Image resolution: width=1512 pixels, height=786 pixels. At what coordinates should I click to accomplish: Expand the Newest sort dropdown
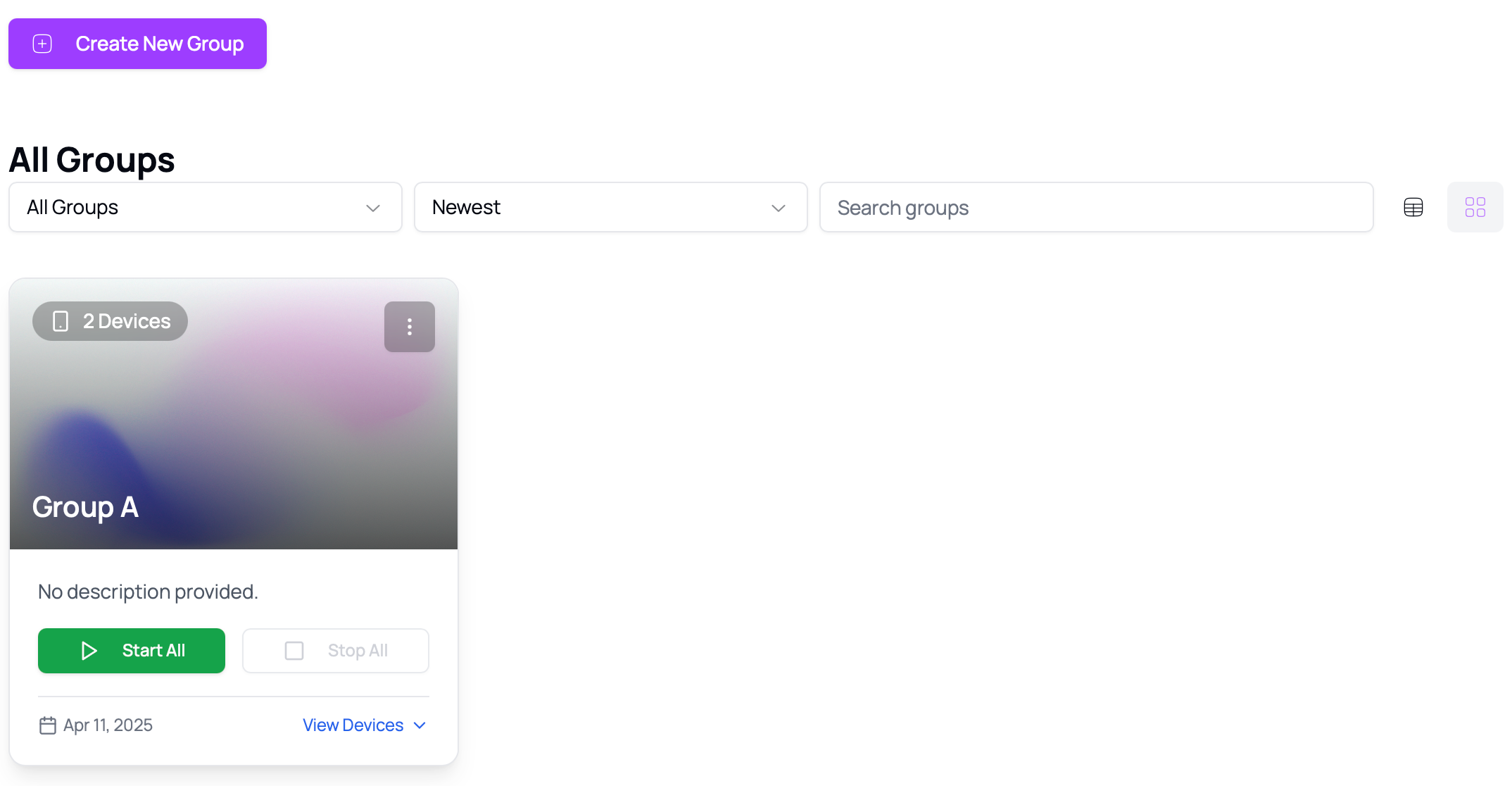pyautogui.click(x=610, y=207)
